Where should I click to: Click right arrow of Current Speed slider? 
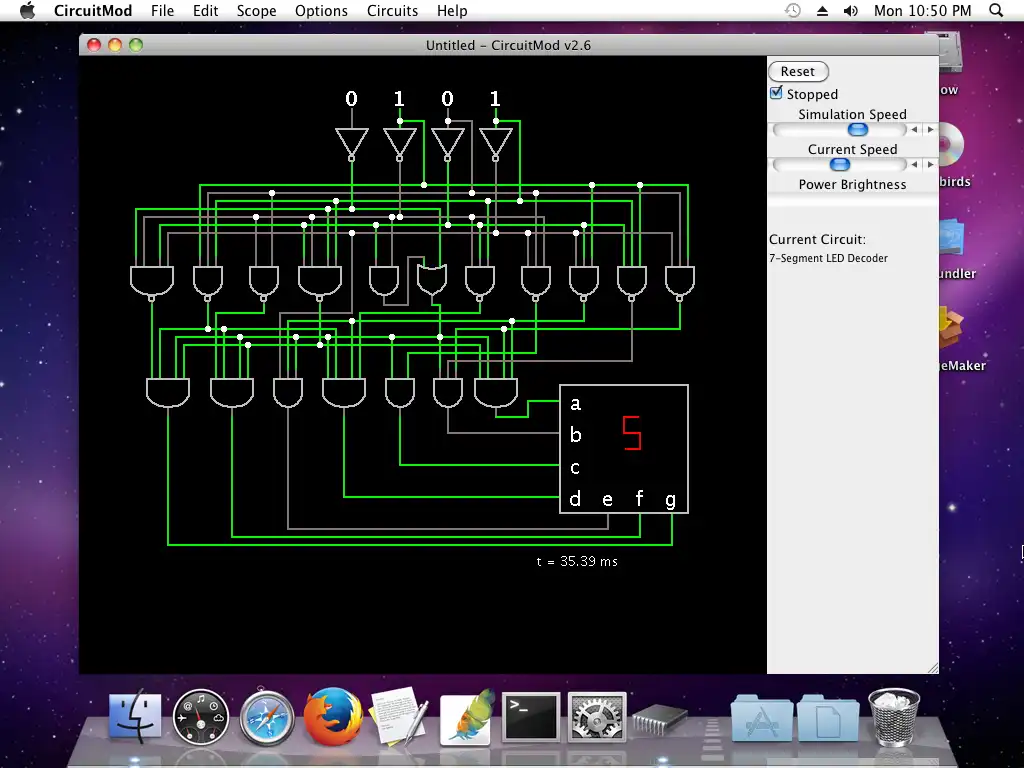click(x=930, y=165)
